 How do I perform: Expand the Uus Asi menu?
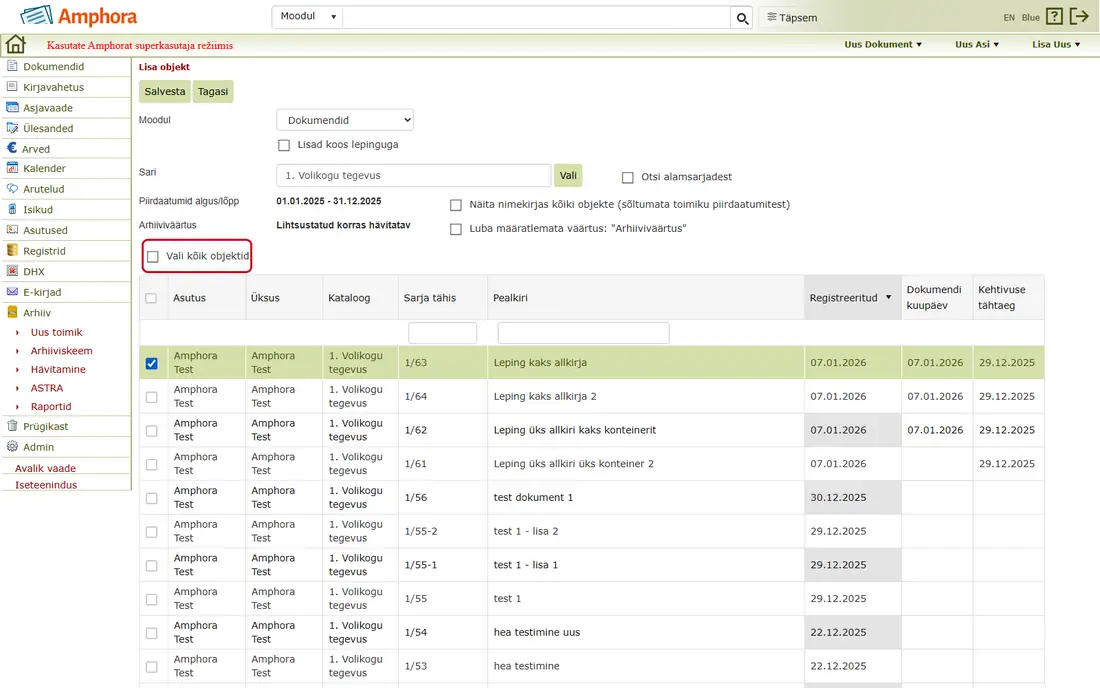[977, 44]
